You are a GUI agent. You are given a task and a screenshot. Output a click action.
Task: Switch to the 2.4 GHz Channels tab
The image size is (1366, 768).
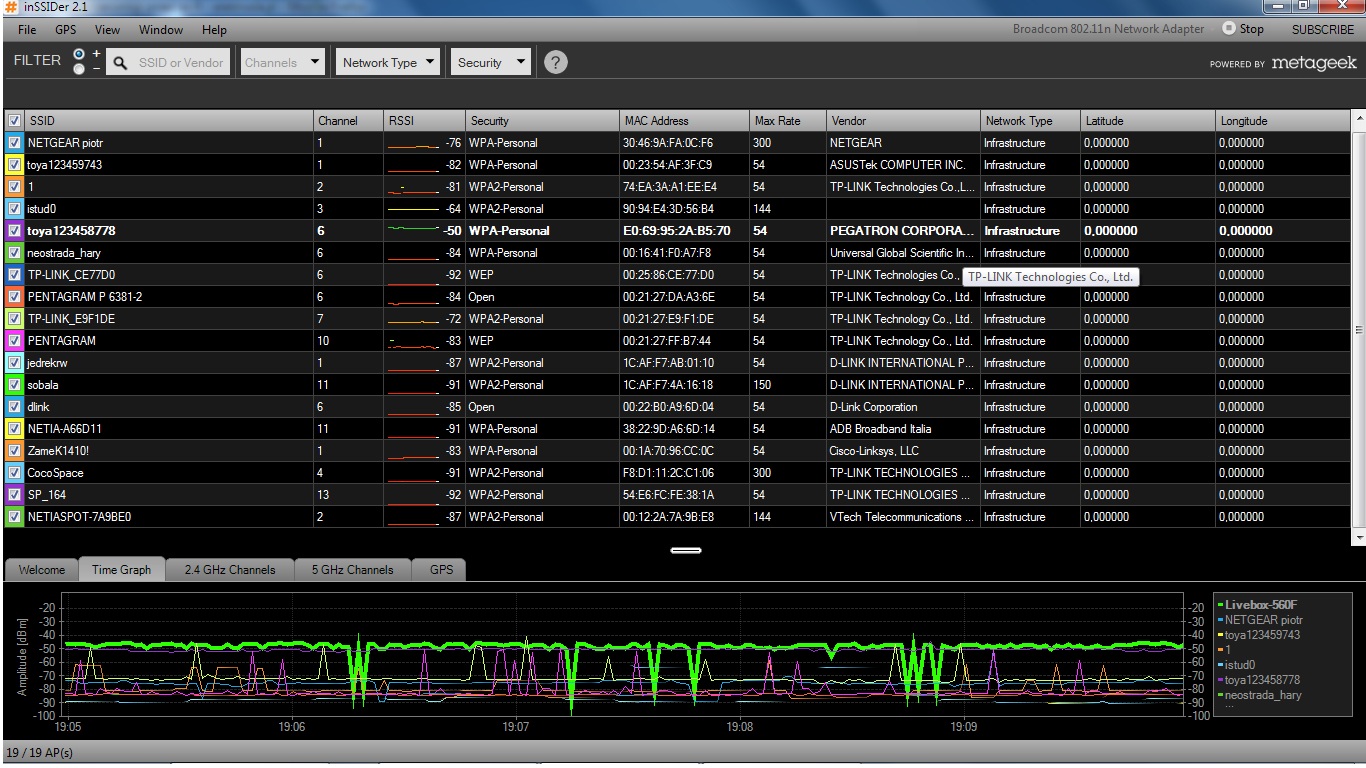230,570
